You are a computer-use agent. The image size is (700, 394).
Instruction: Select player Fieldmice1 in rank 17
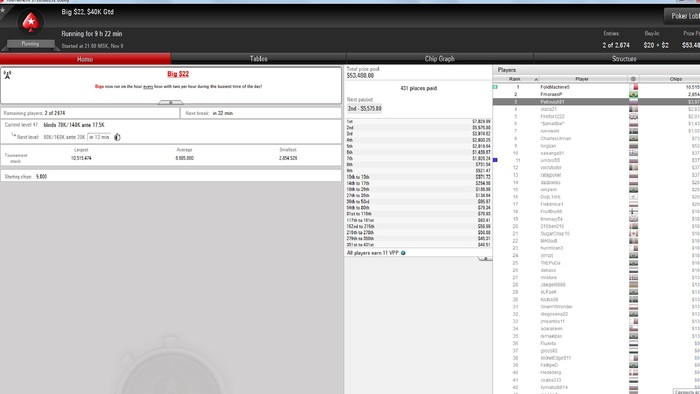tap(552, 204)
